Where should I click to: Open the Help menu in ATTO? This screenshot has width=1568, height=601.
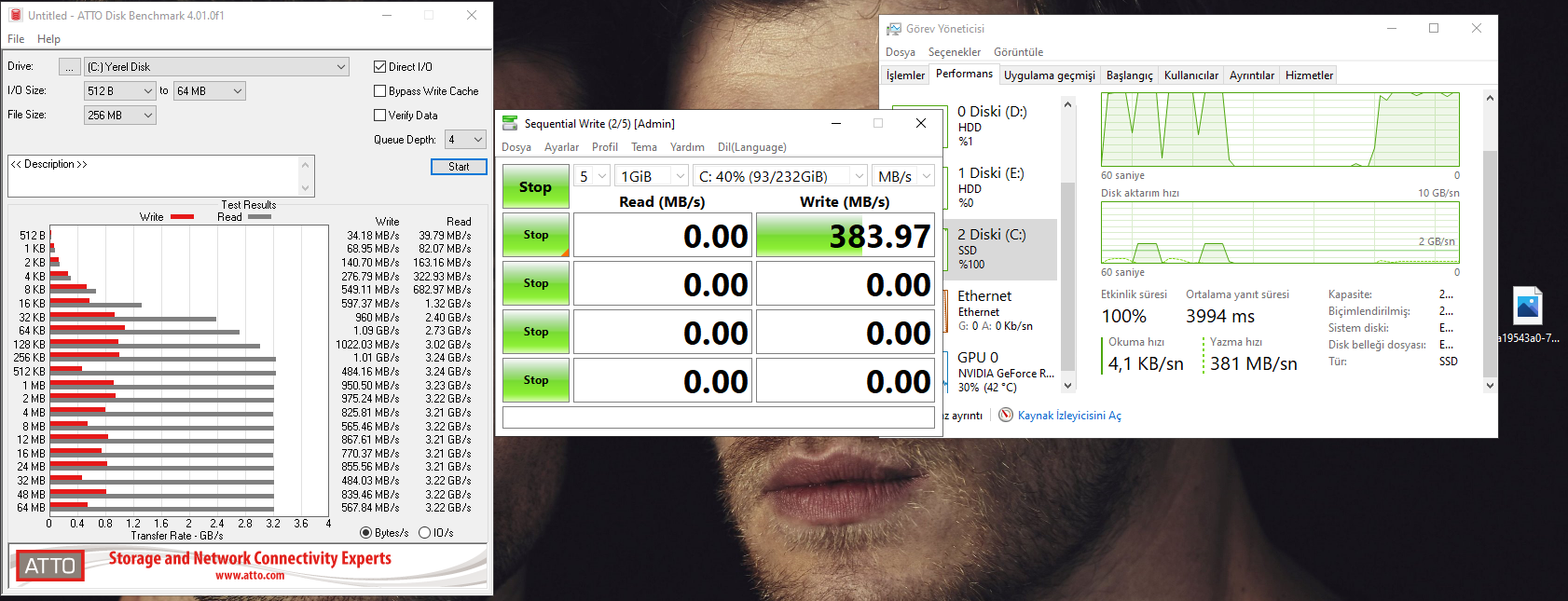[48, 39]
